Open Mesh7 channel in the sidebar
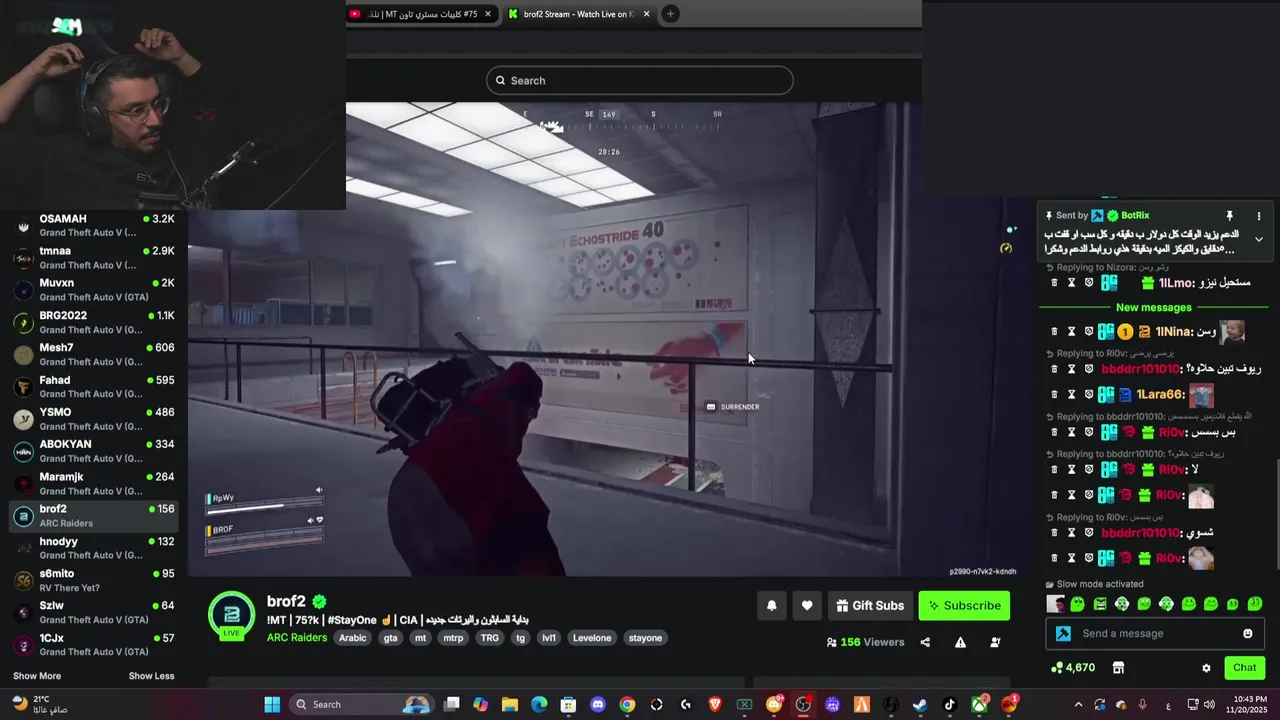 [x=94, y=355]
